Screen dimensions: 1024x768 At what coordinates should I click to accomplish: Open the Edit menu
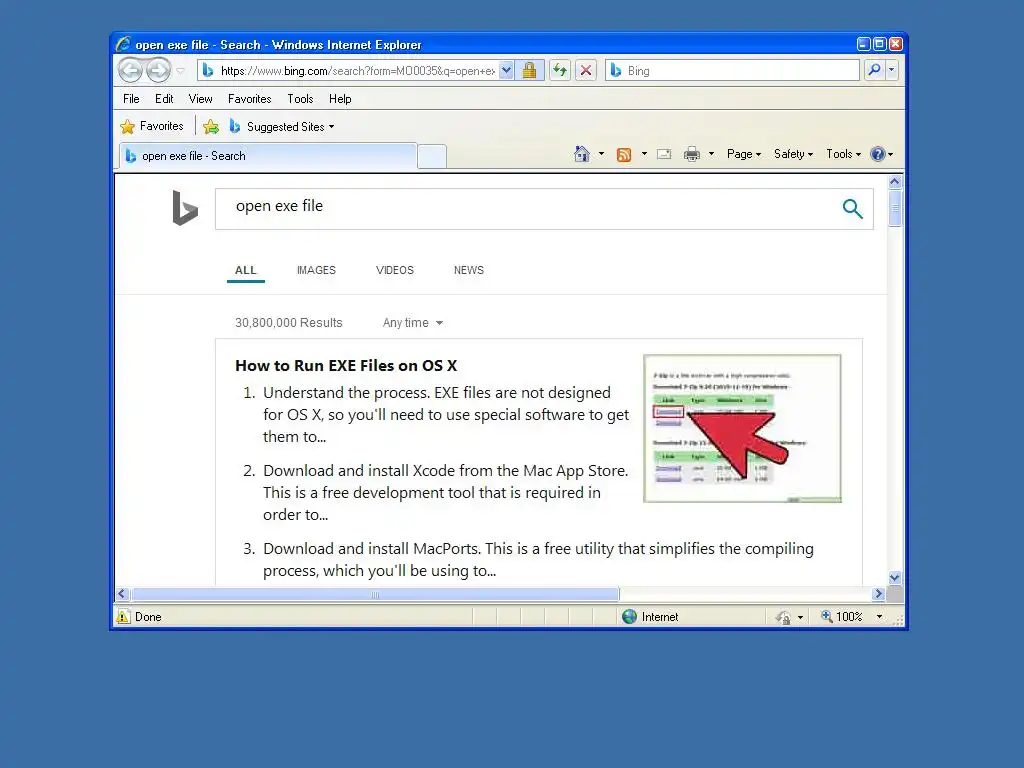164,99
